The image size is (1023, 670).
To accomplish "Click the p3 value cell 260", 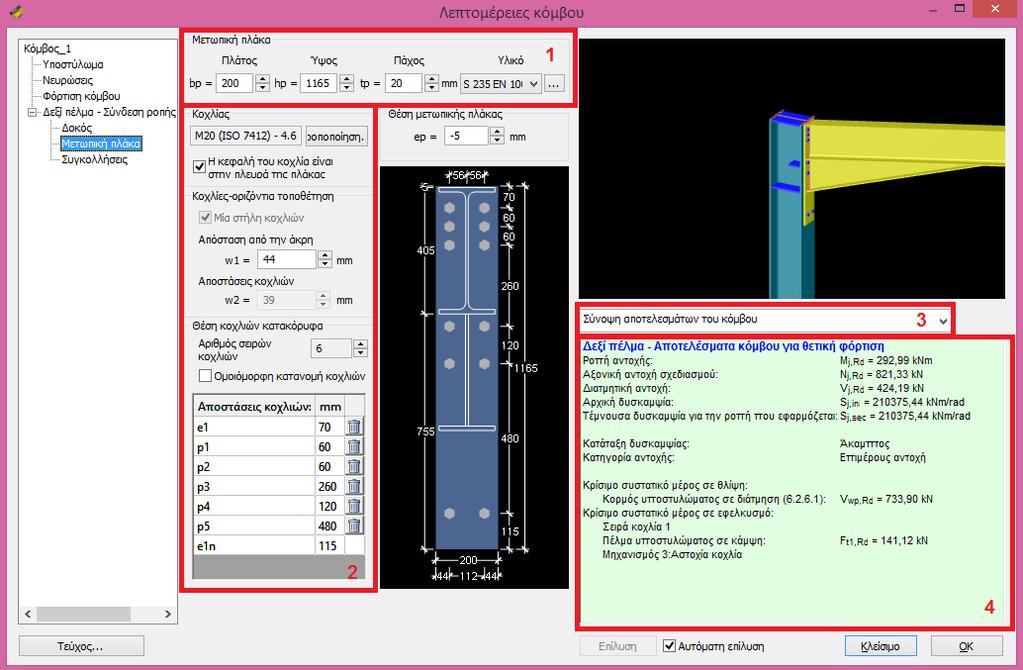I will coord(329,487).
